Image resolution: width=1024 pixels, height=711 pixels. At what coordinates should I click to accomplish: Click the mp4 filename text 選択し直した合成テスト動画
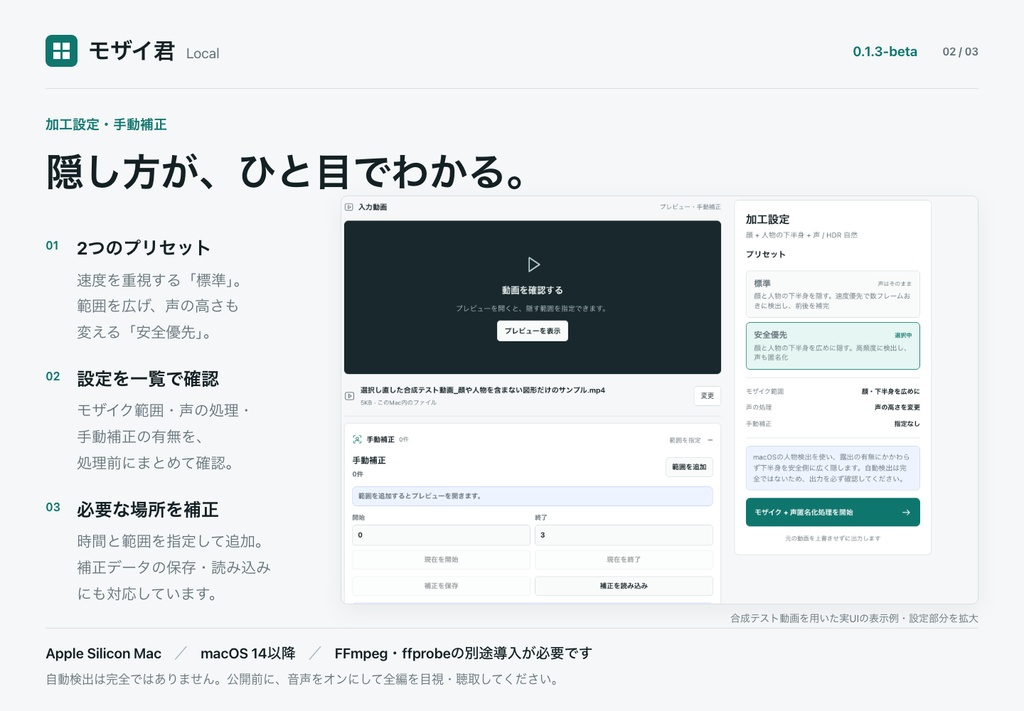483,390
